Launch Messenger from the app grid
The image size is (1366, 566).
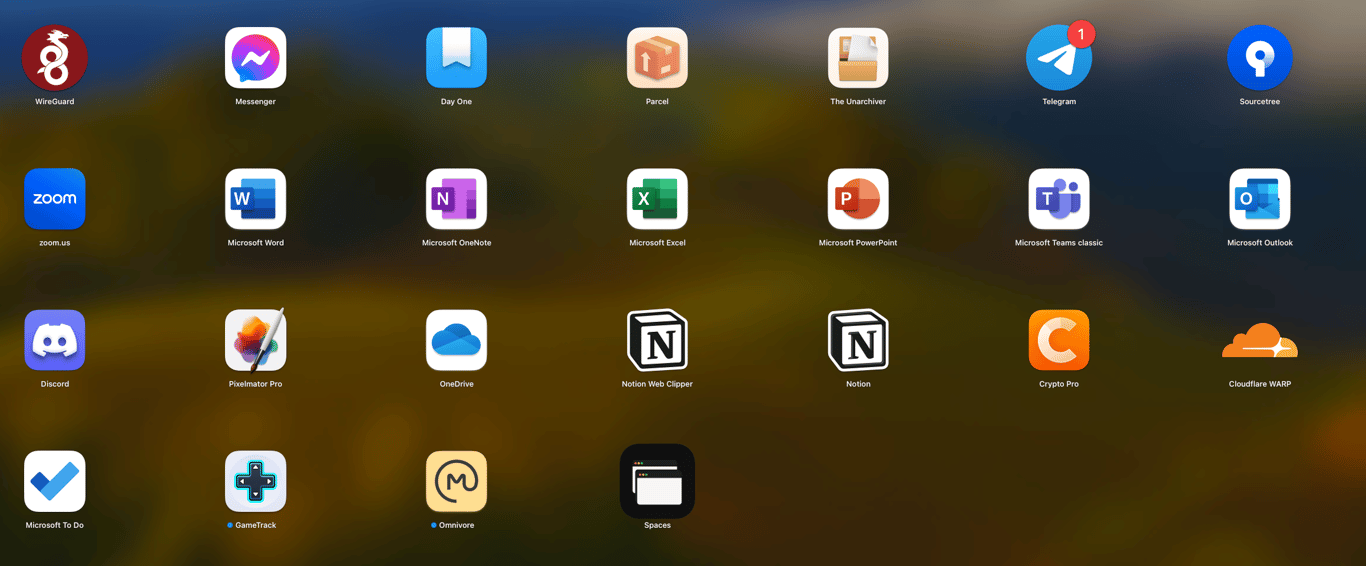click(x=255, y=58)
